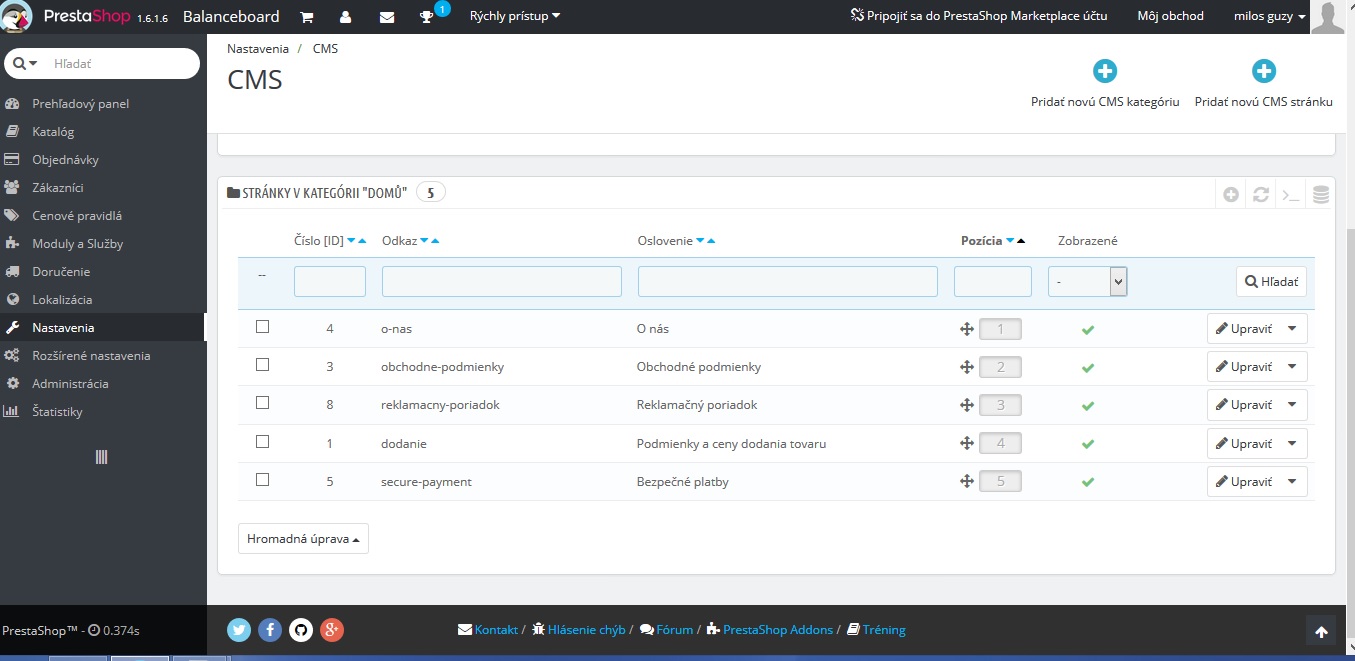Edit the dodanie page with Upraviť
Viewport: 1355px width, 661px height.
tap(1243, 443)
